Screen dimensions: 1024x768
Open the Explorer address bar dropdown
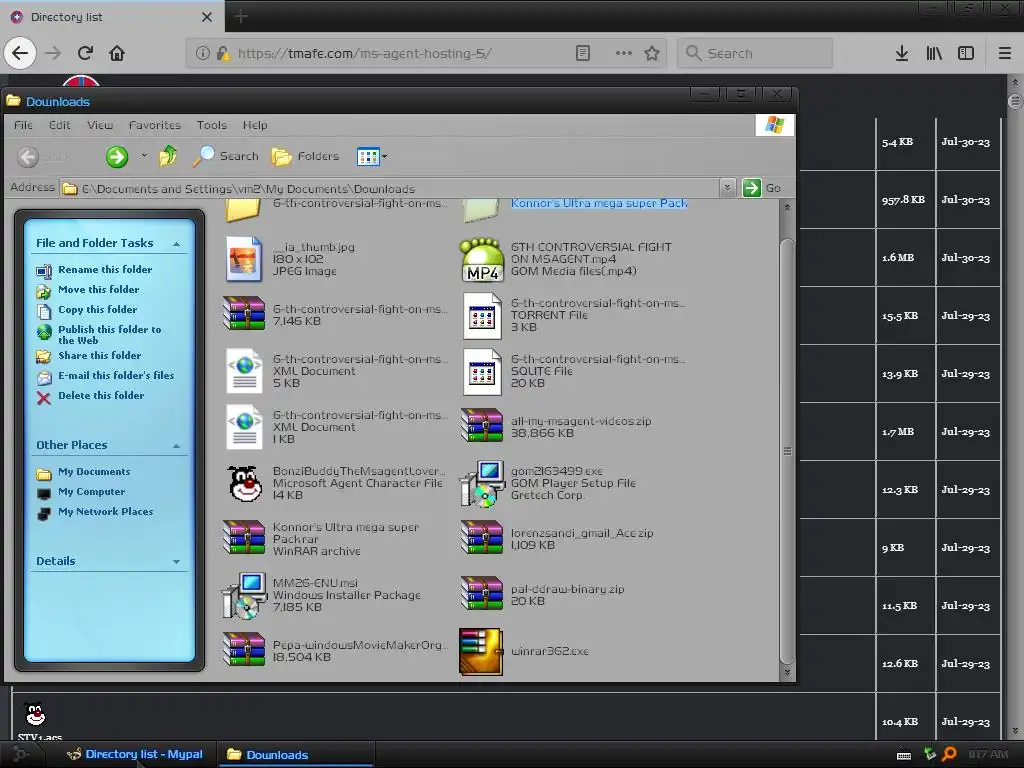click(728, 188)
